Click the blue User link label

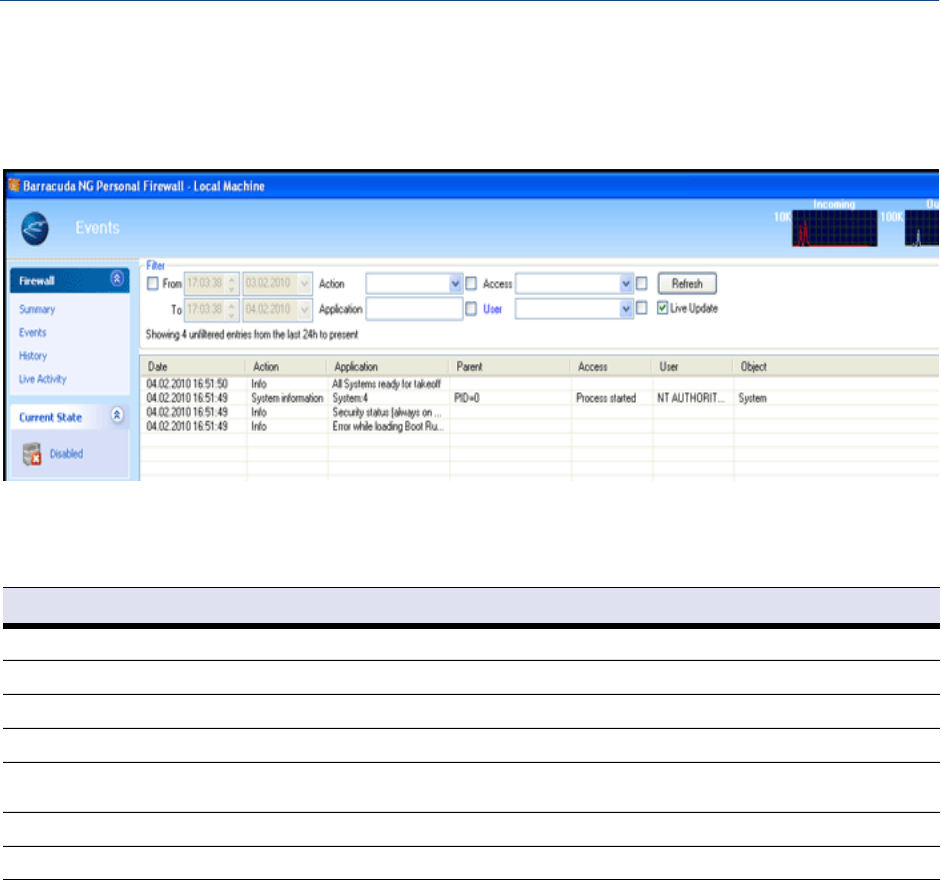click(x=492, y=309)
